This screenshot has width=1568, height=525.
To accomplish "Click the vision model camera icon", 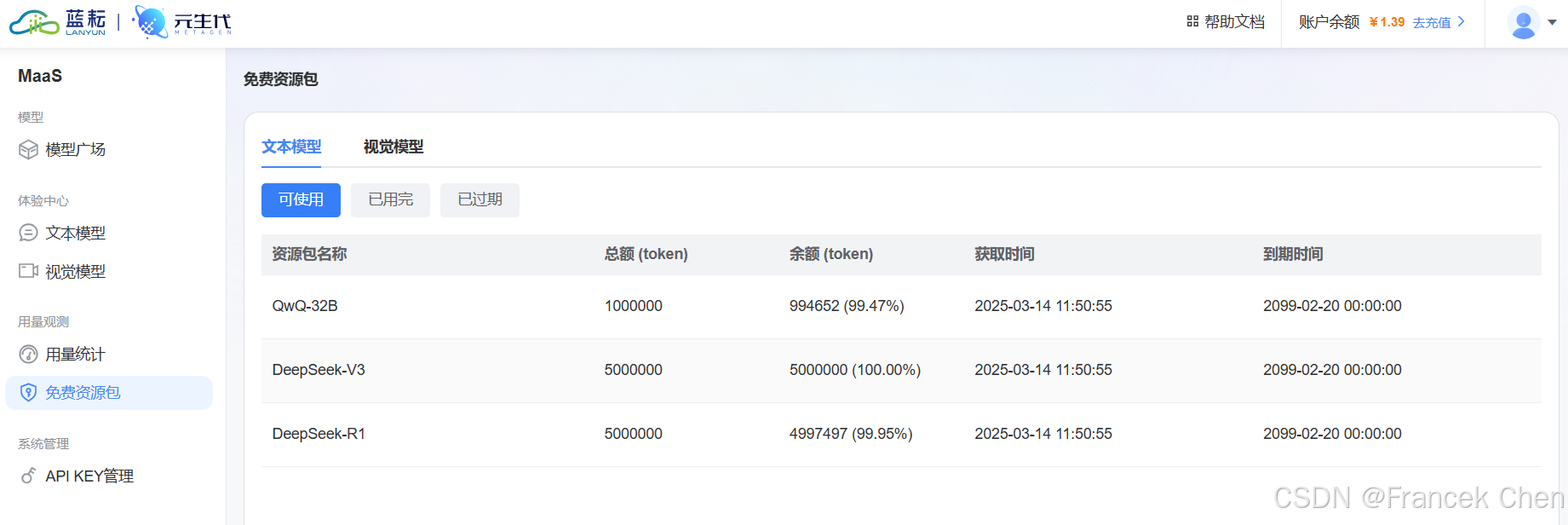I will pyautogui.click(x=28, y=271).
